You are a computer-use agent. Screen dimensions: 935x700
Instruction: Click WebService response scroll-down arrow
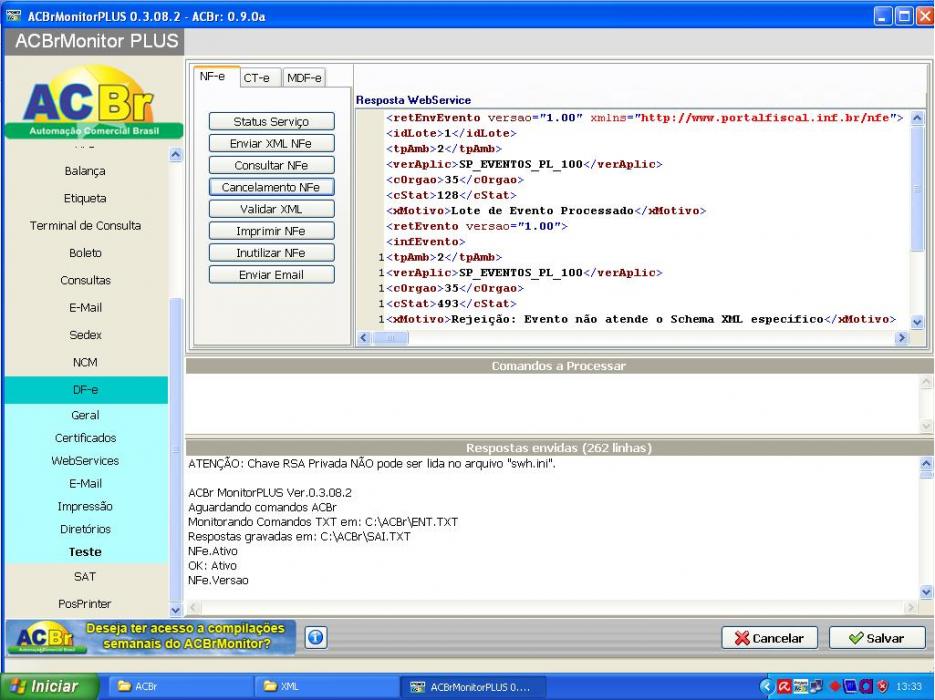point(917,323)
